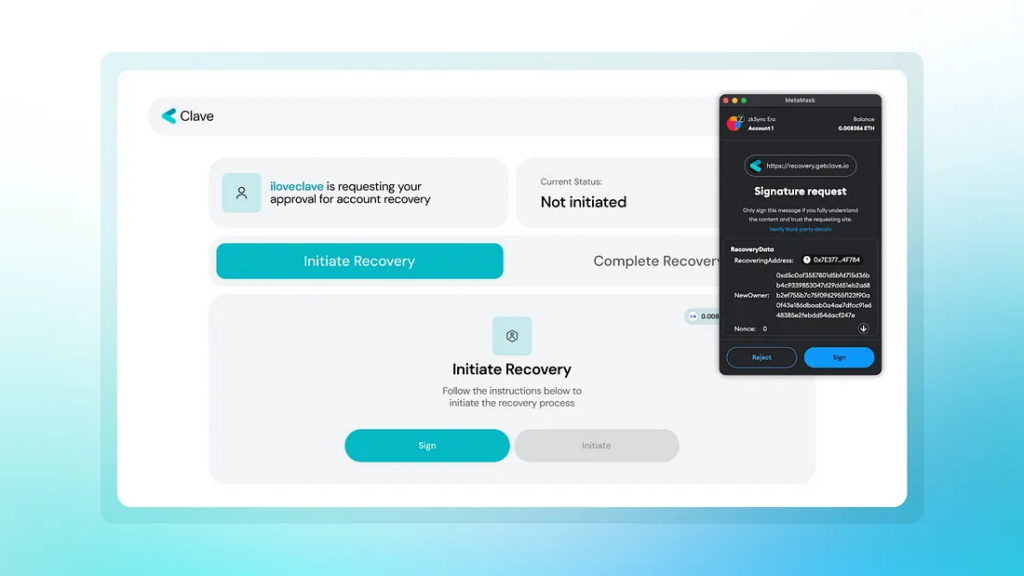Click the partially hidden balance chip on Clave page
1024x576 pixels.
point(702,317)
